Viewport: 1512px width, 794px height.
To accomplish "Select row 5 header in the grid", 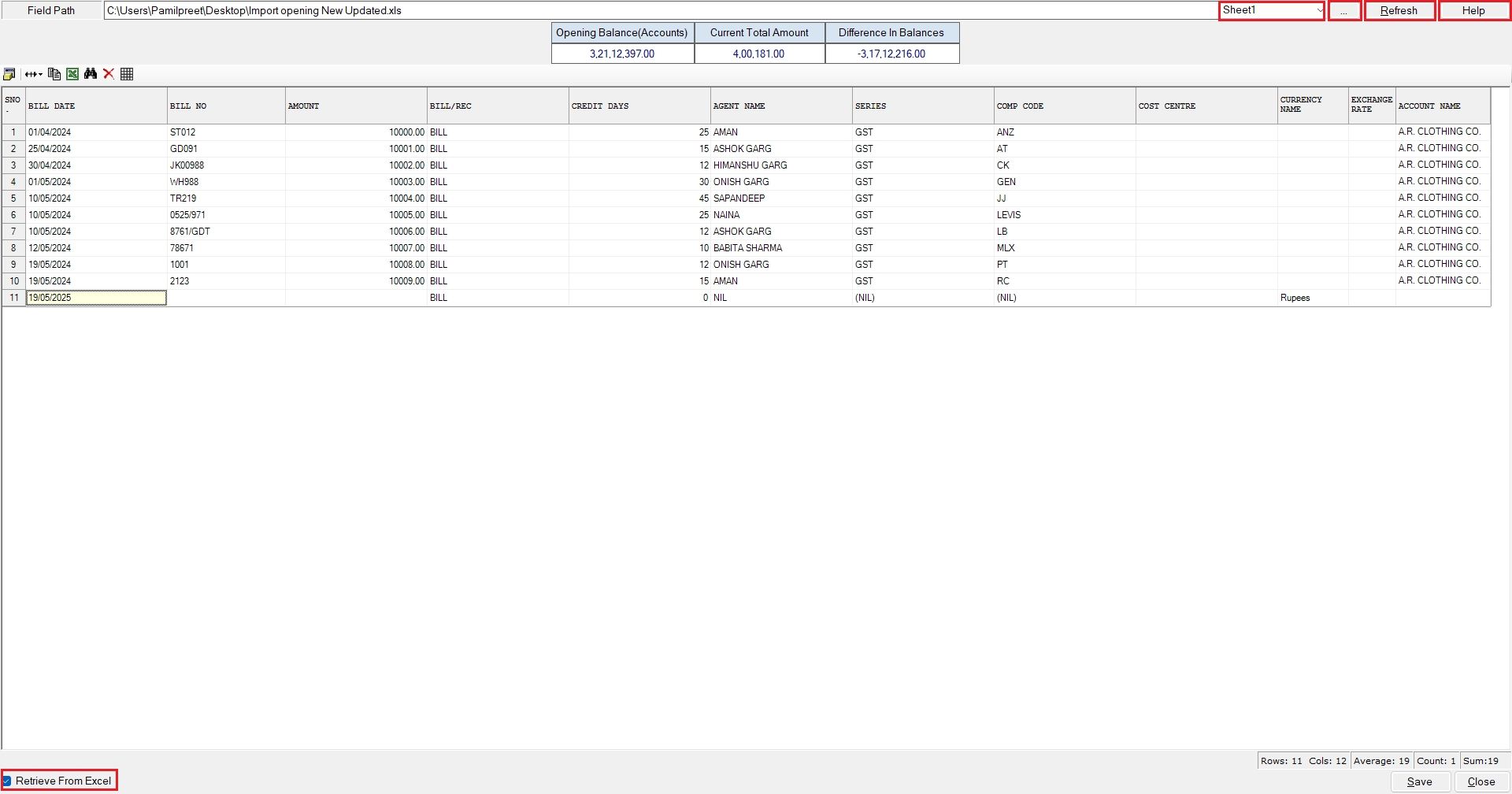I will click(x=13, y=198).
